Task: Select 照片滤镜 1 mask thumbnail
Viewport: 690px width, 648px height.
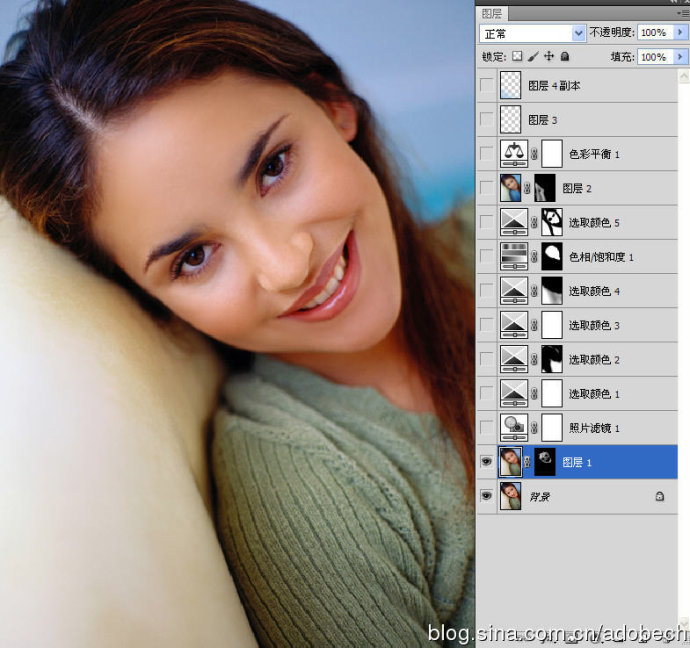Action: point(552,428)
